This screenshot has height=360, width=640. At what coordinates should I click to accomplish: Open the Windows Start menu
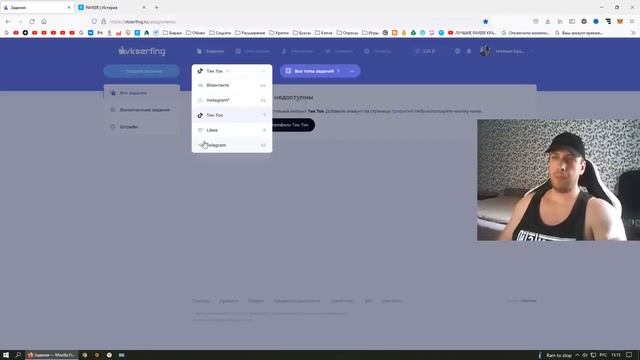[6, 355]
